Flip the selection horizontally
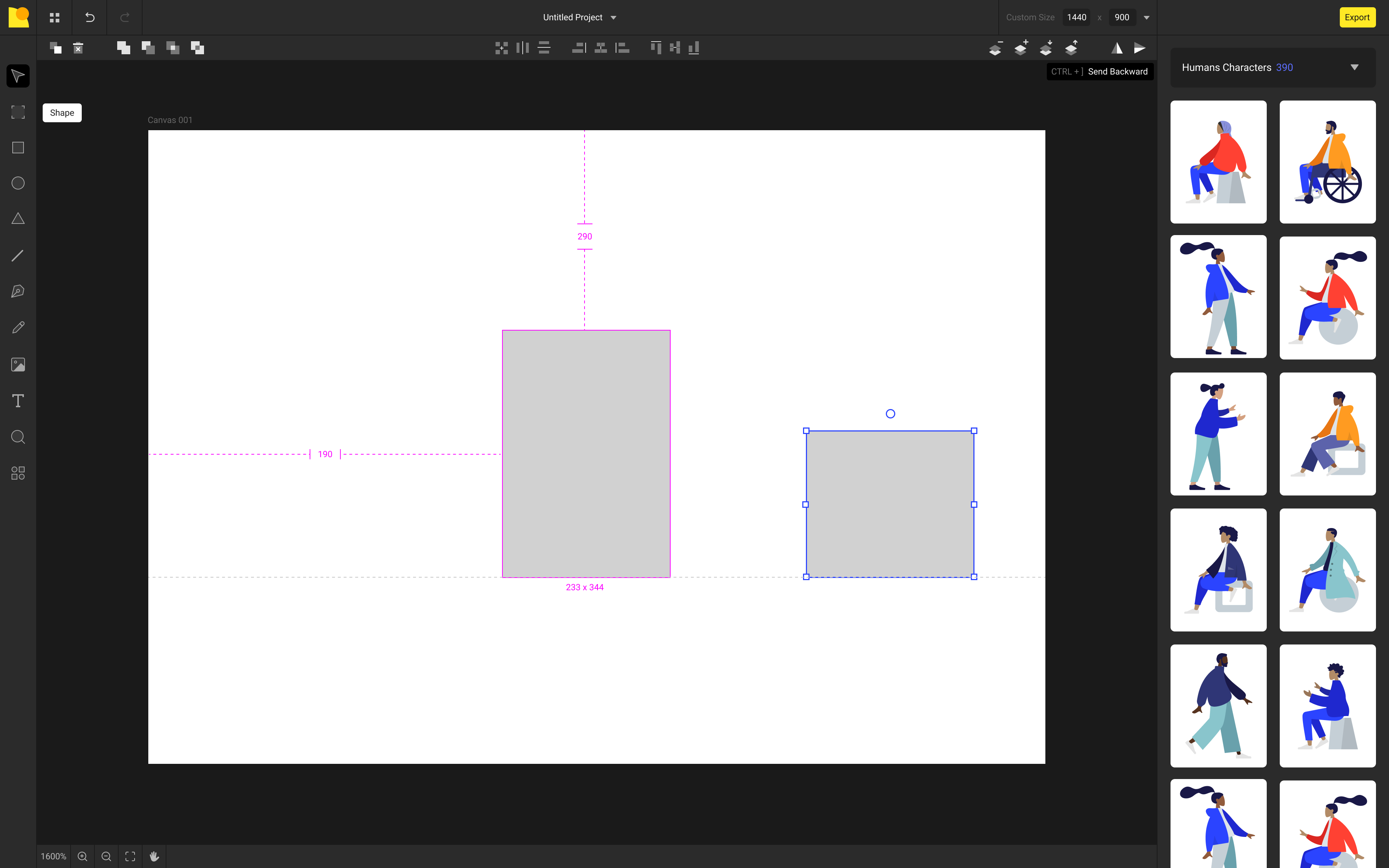 pyautogui.click(x=1117, y=48)
